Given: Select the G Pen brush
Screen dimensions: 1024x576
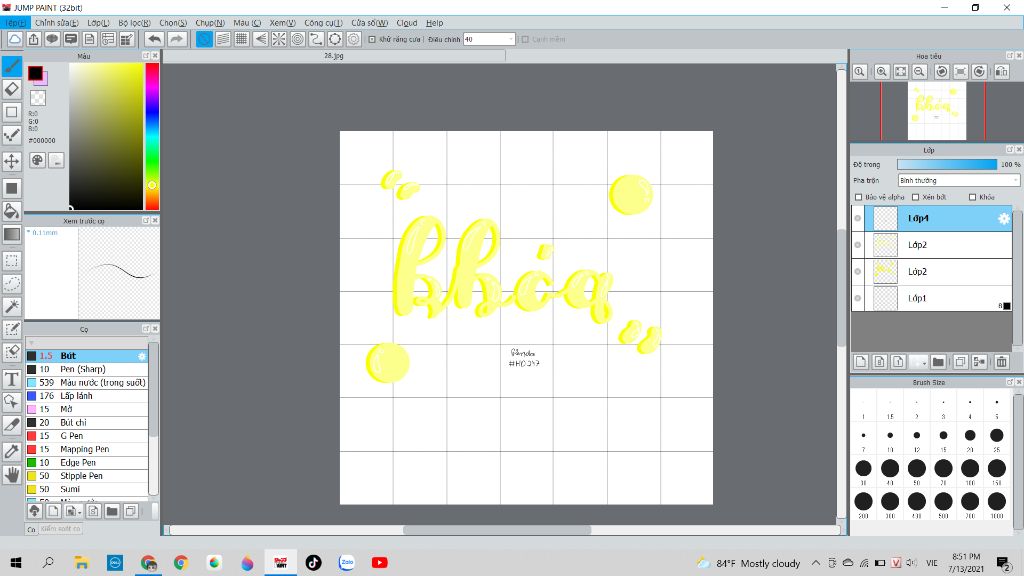Looking at the screenshot, I should tap(88, 436).
